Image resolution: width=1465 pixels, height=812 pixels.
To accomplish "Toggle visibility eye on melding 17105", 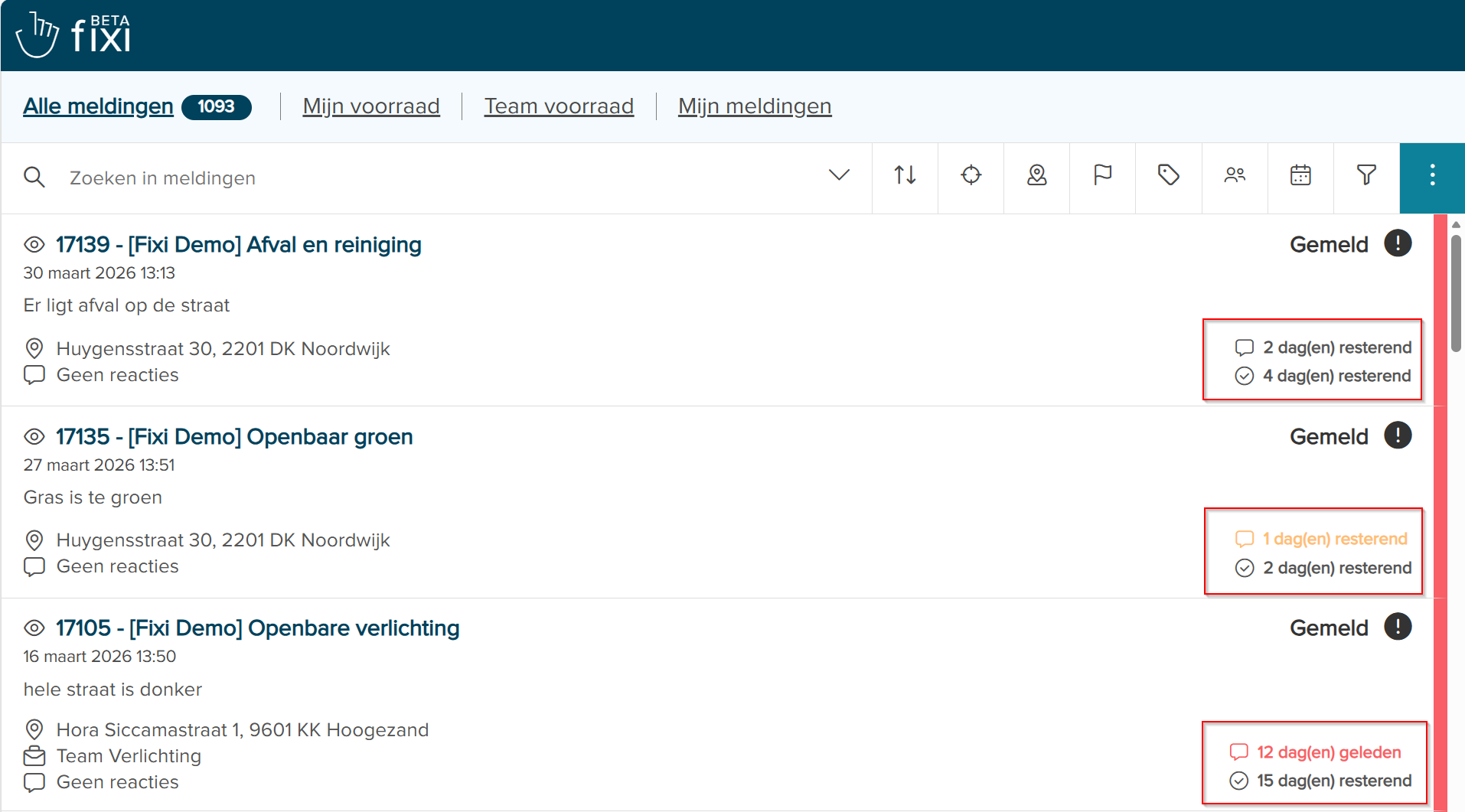I will click(x=34, y=628).
